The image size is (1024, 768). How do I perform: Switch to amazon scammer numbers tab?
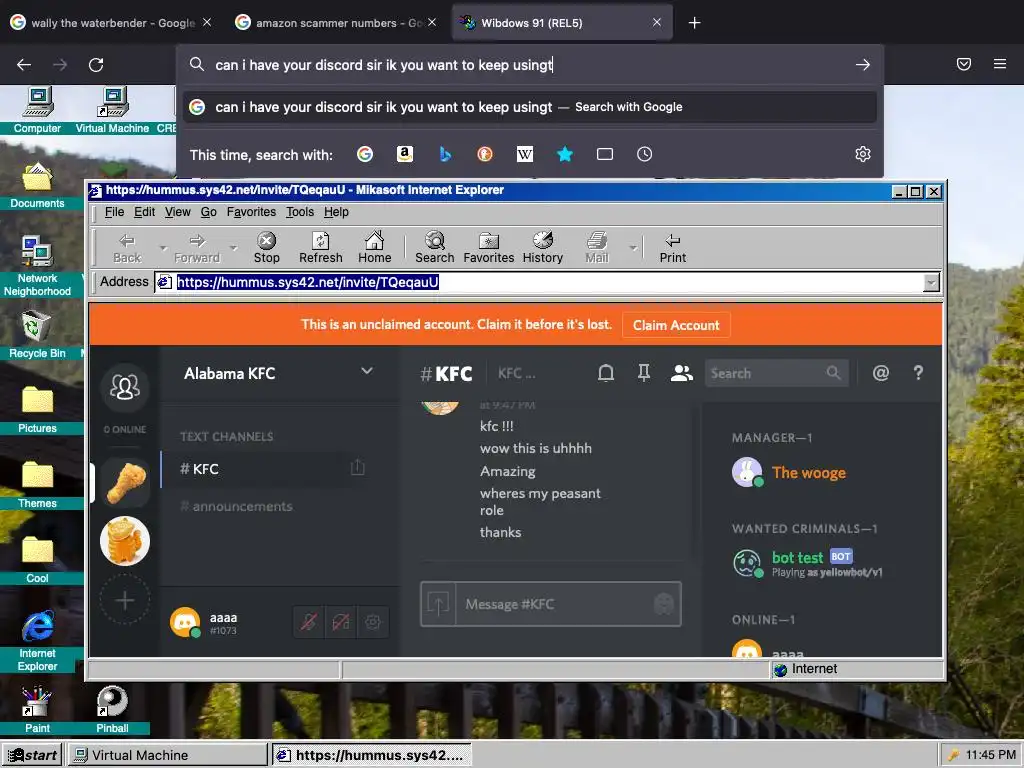(x=336, y=23)
